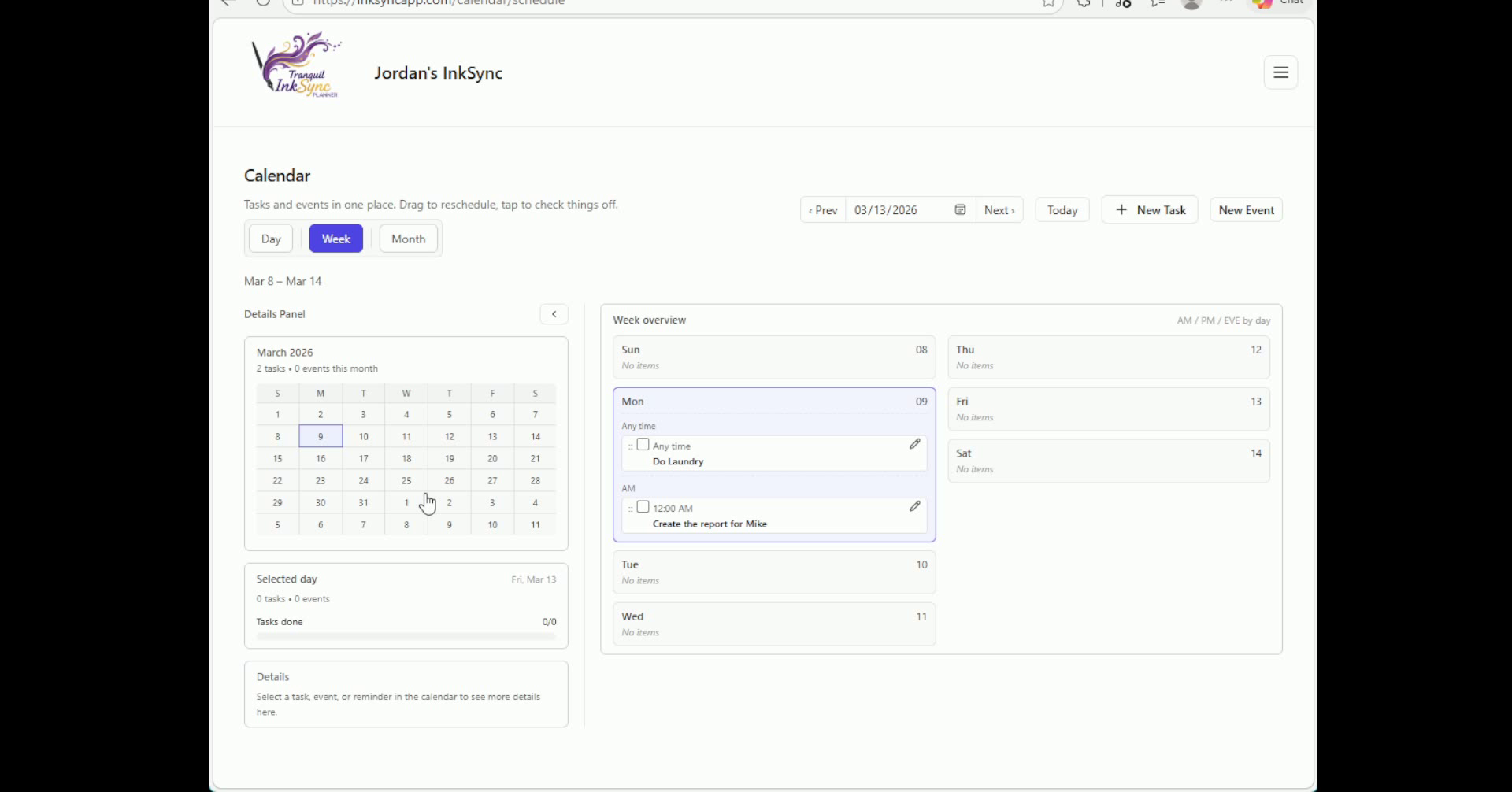Create a New Event
This screenshot has width=1512, height=792.
click(x=1247, y=209)
